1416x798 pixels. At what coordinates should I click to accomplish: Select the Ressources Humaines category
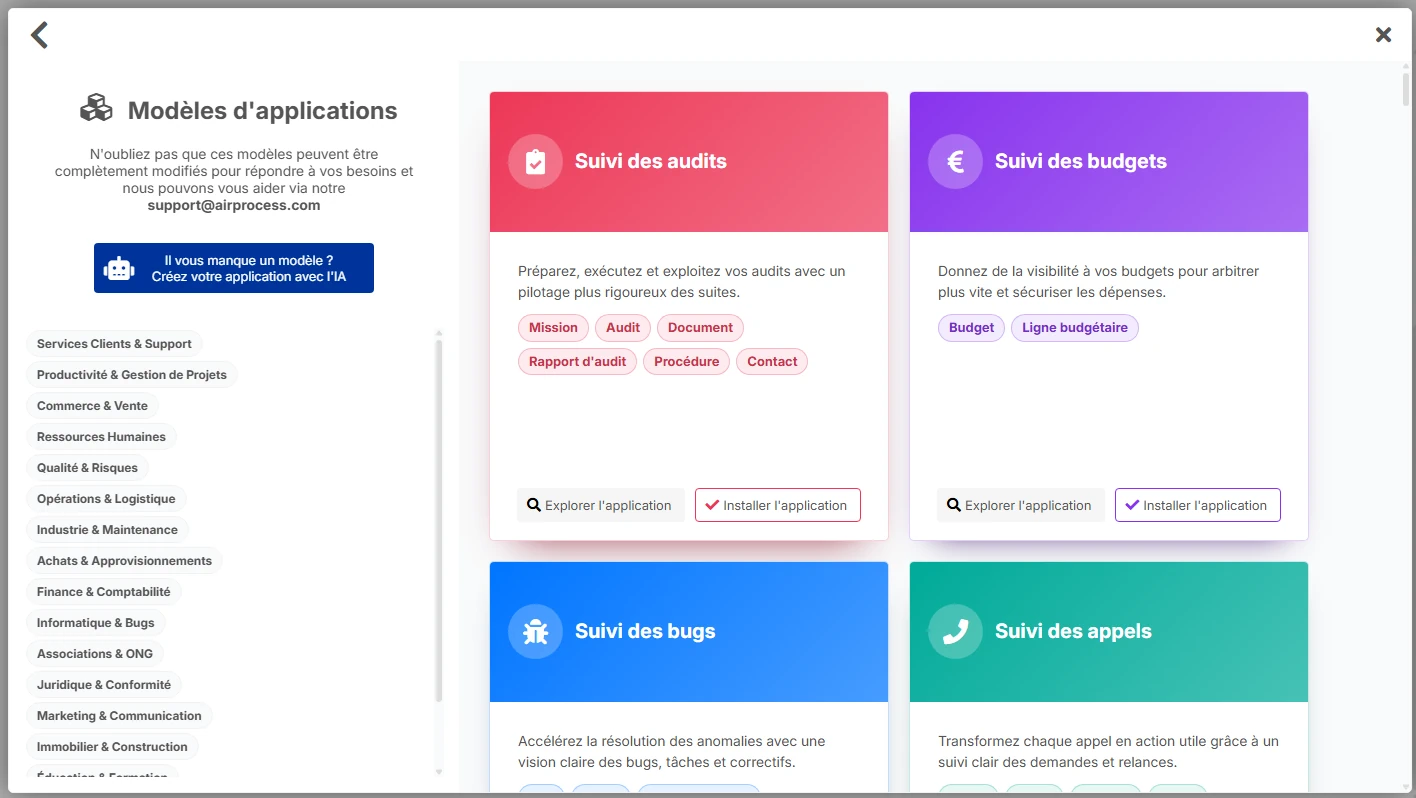pyautogui.click(x=101, y=437)
